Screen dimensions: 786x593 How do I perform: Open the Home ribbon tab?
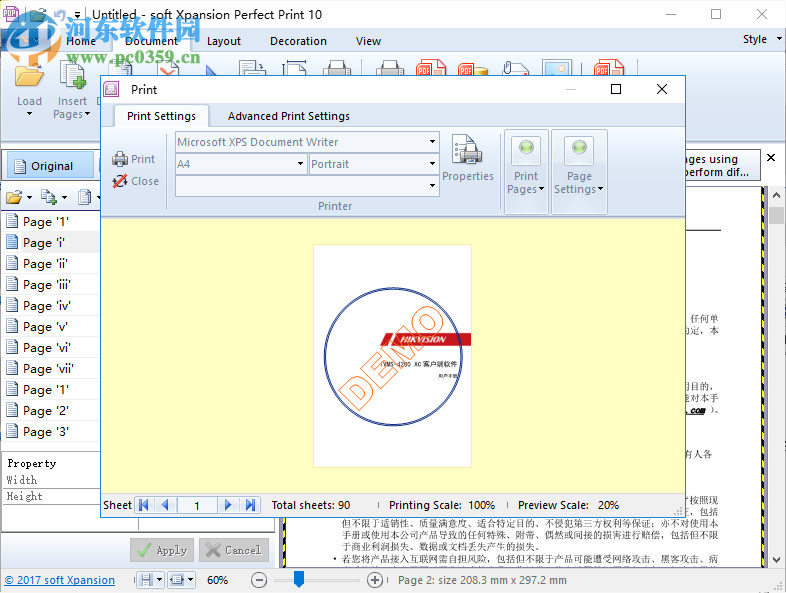click(81, 41)
